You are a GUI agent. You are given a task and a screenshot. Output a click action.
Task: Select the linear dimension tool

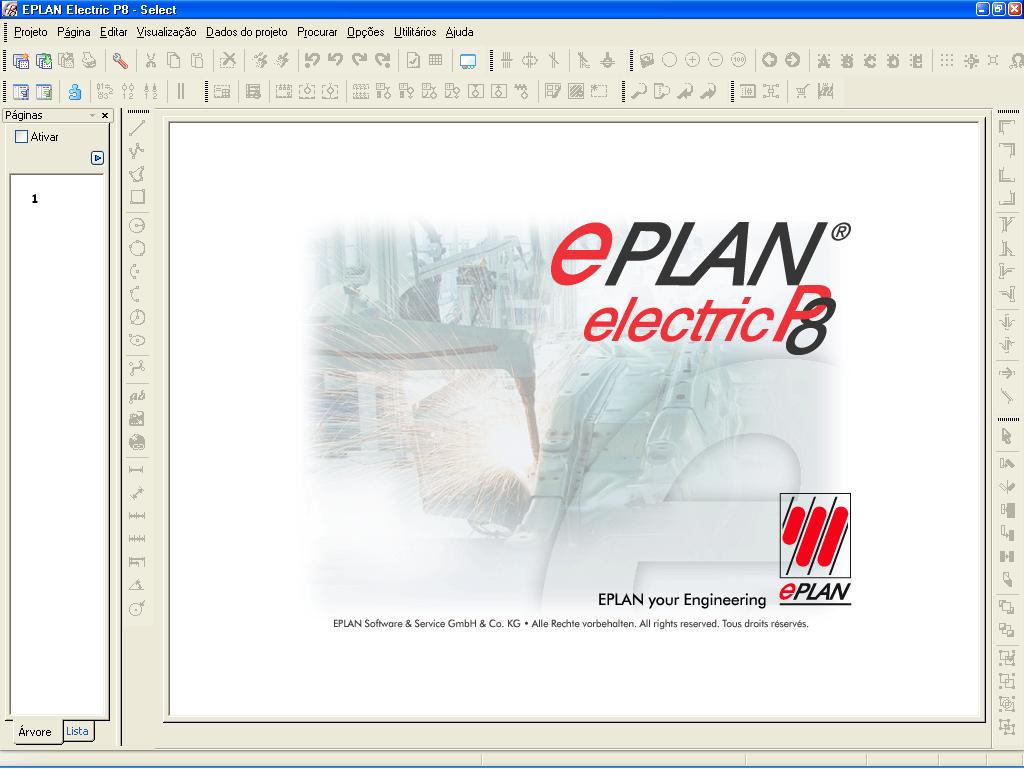[136, 469]
